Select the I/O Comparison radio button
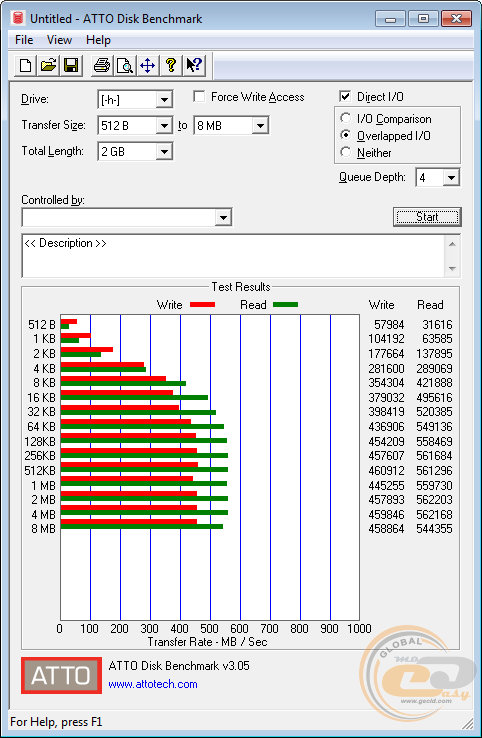The width and height of the screenshot is (482, 738). 345,118
